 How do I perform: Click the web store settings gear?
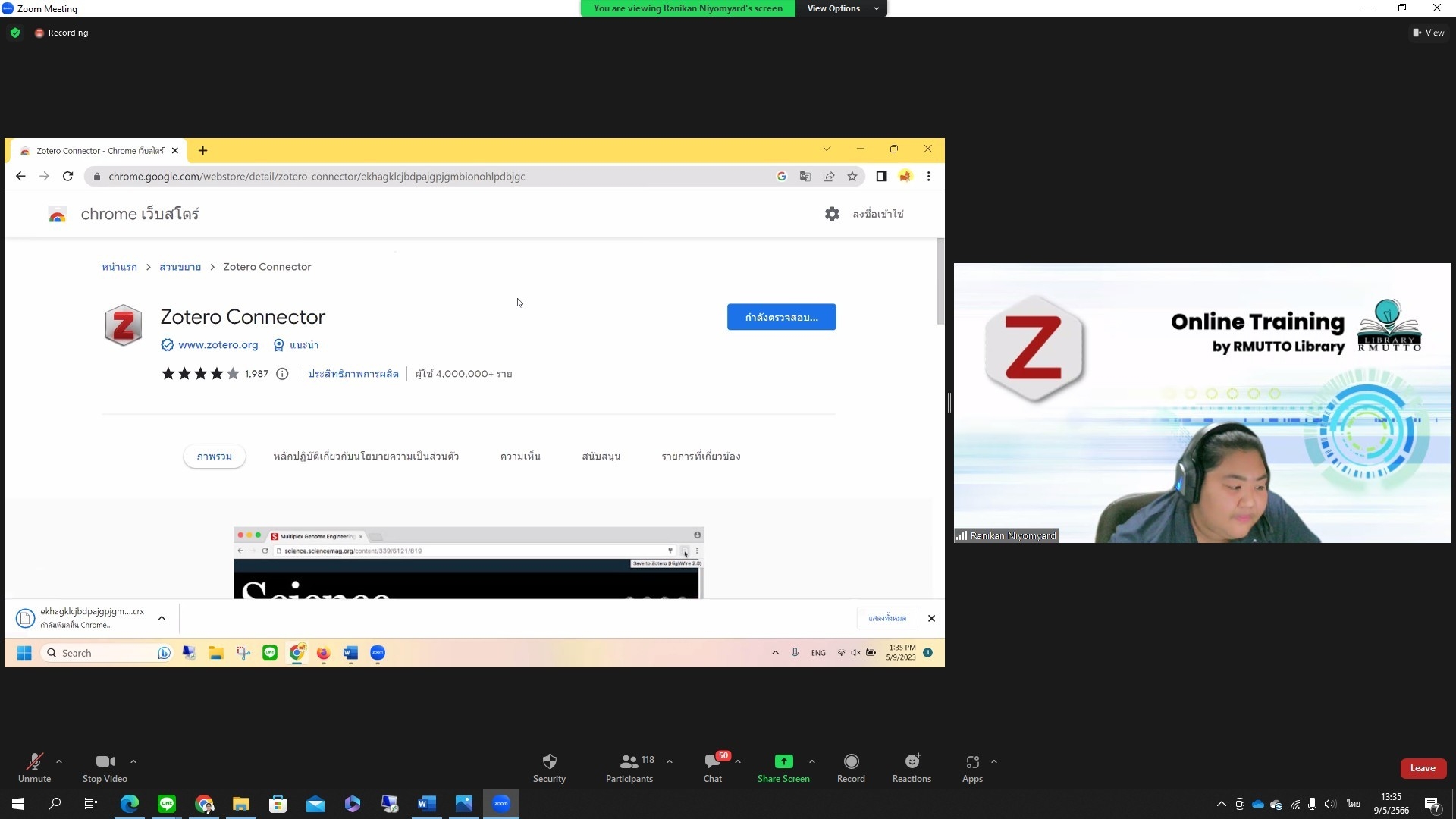(x=832, y=214)
